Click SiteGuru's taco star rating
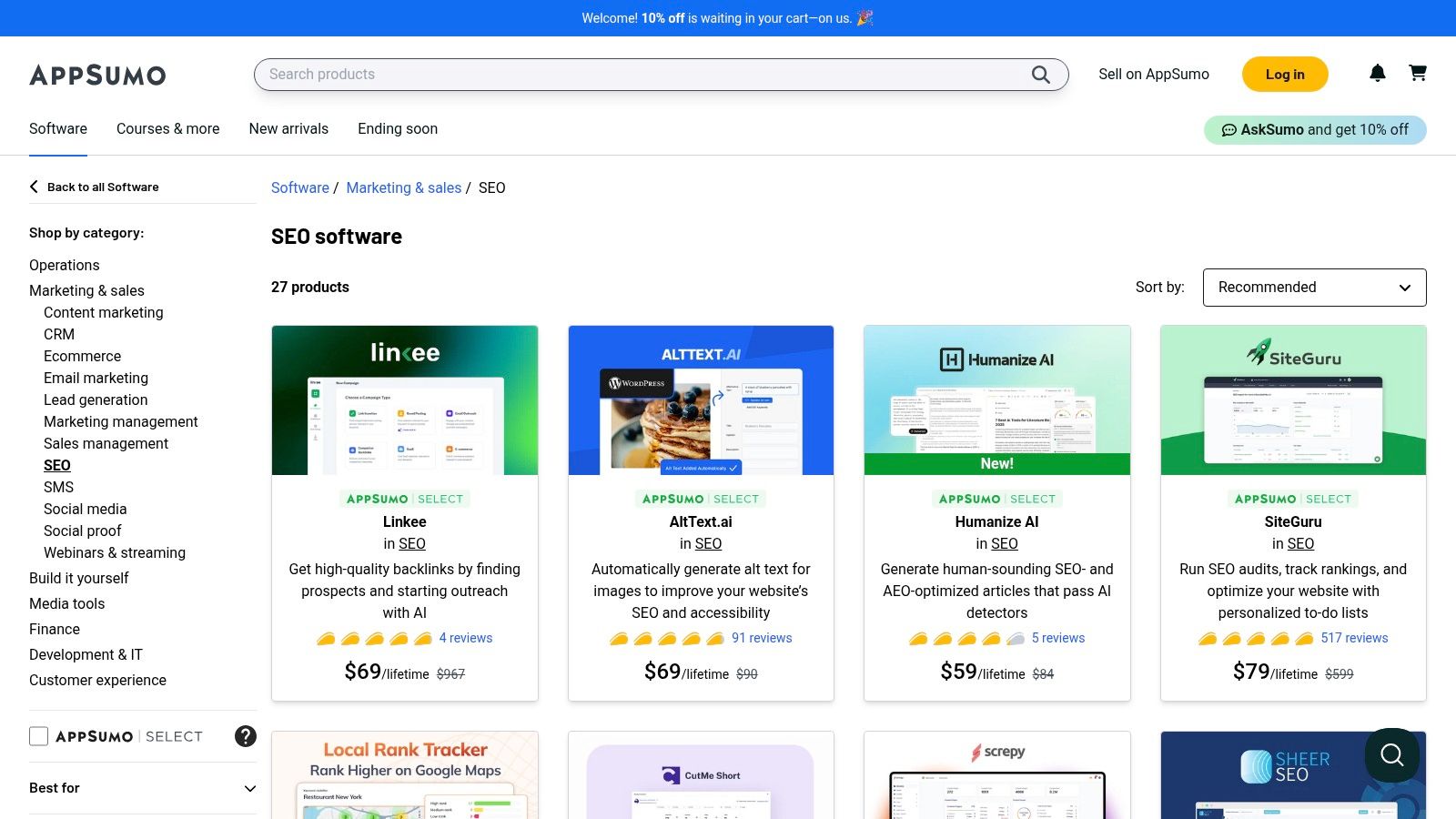 1256,639
